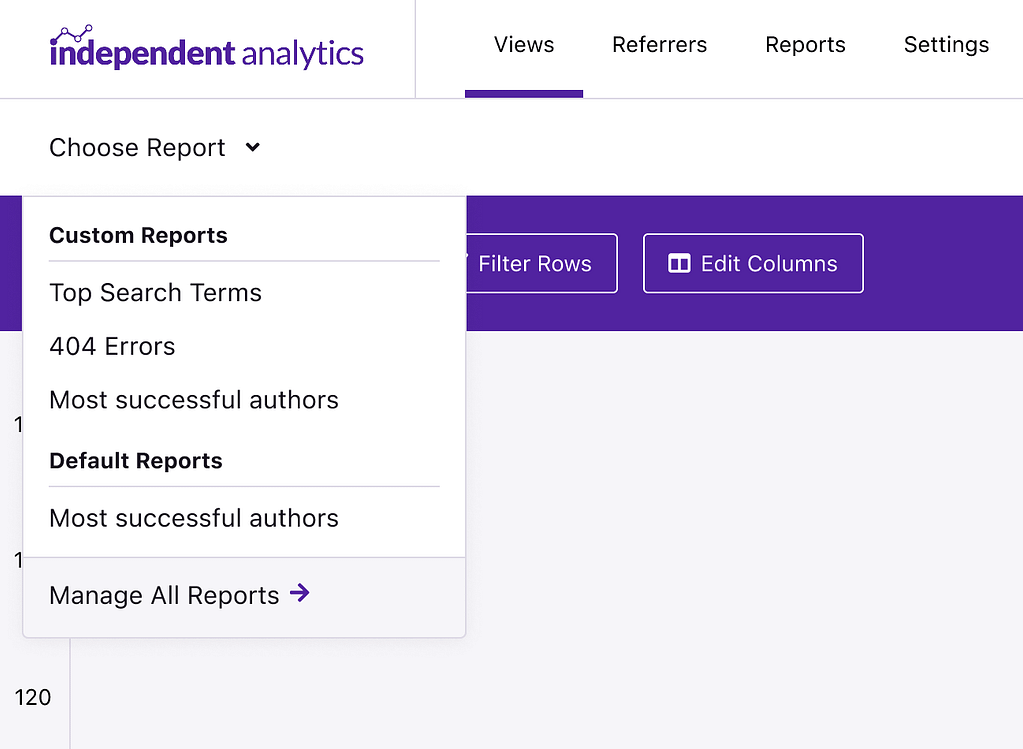Click the 120 axis label on chart

click(x=33, y=697)
